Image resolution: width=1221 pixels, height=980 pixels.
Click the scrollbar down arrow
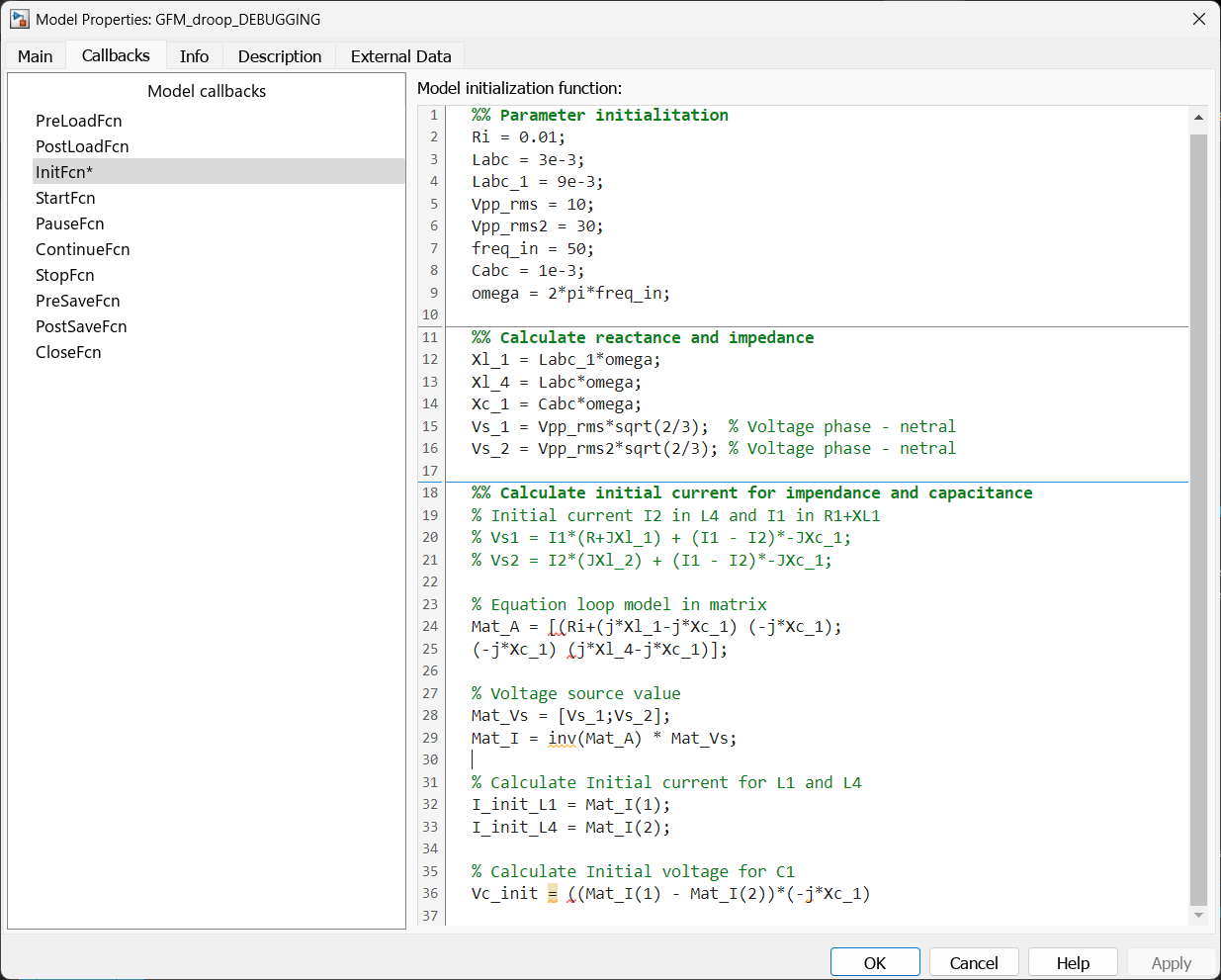tap(1198, 915)
